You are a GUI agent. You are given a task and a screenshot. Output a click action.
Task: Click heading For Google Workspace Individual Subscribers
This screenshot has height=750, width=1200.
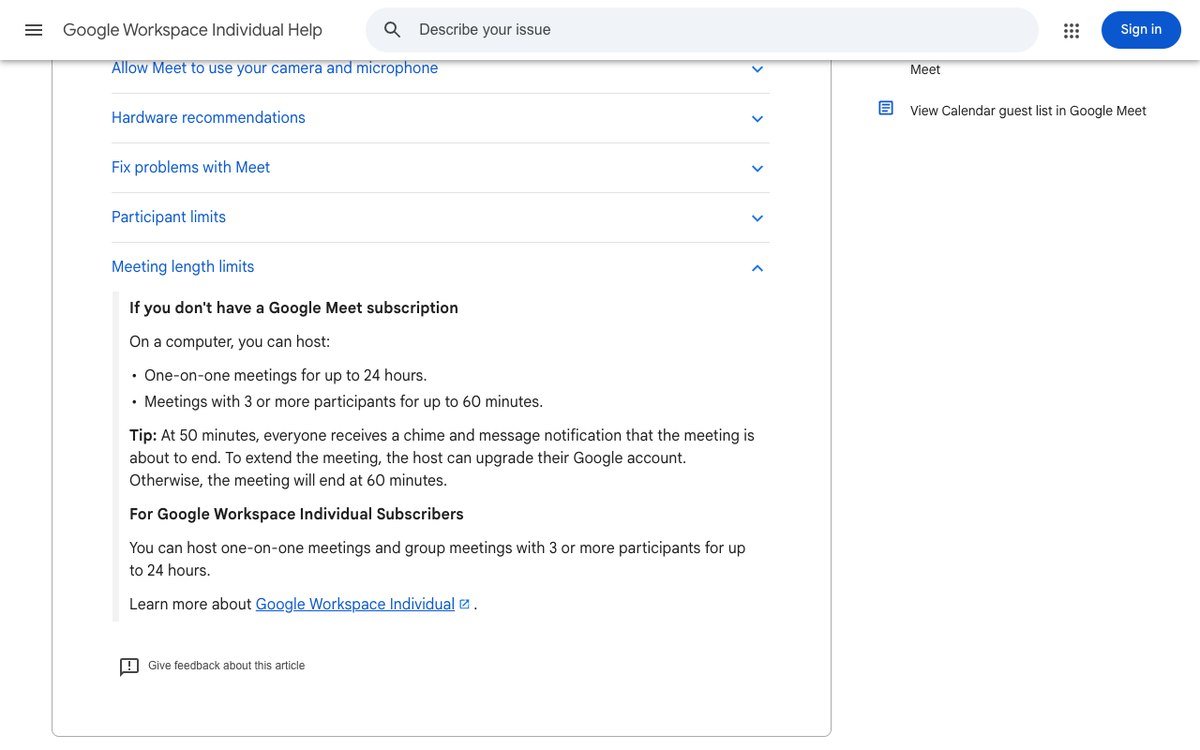(x=296, y=514)
